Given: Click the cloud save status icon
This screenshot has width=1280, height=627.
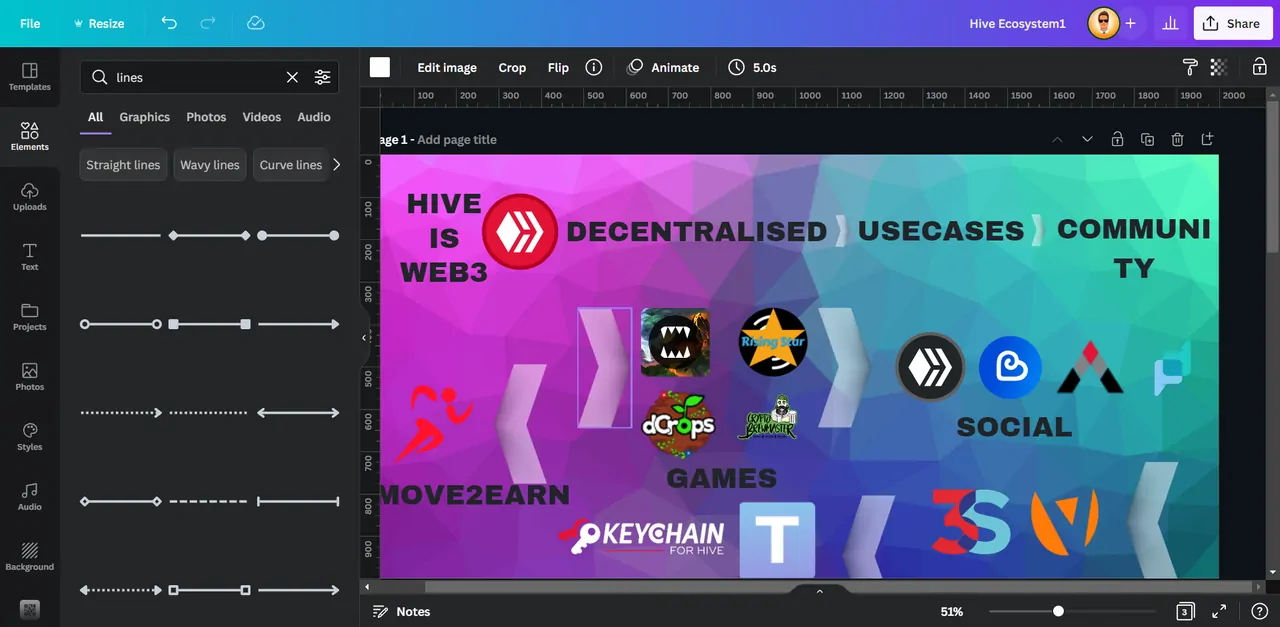Looking at the screenshot, I should point(256,23).
